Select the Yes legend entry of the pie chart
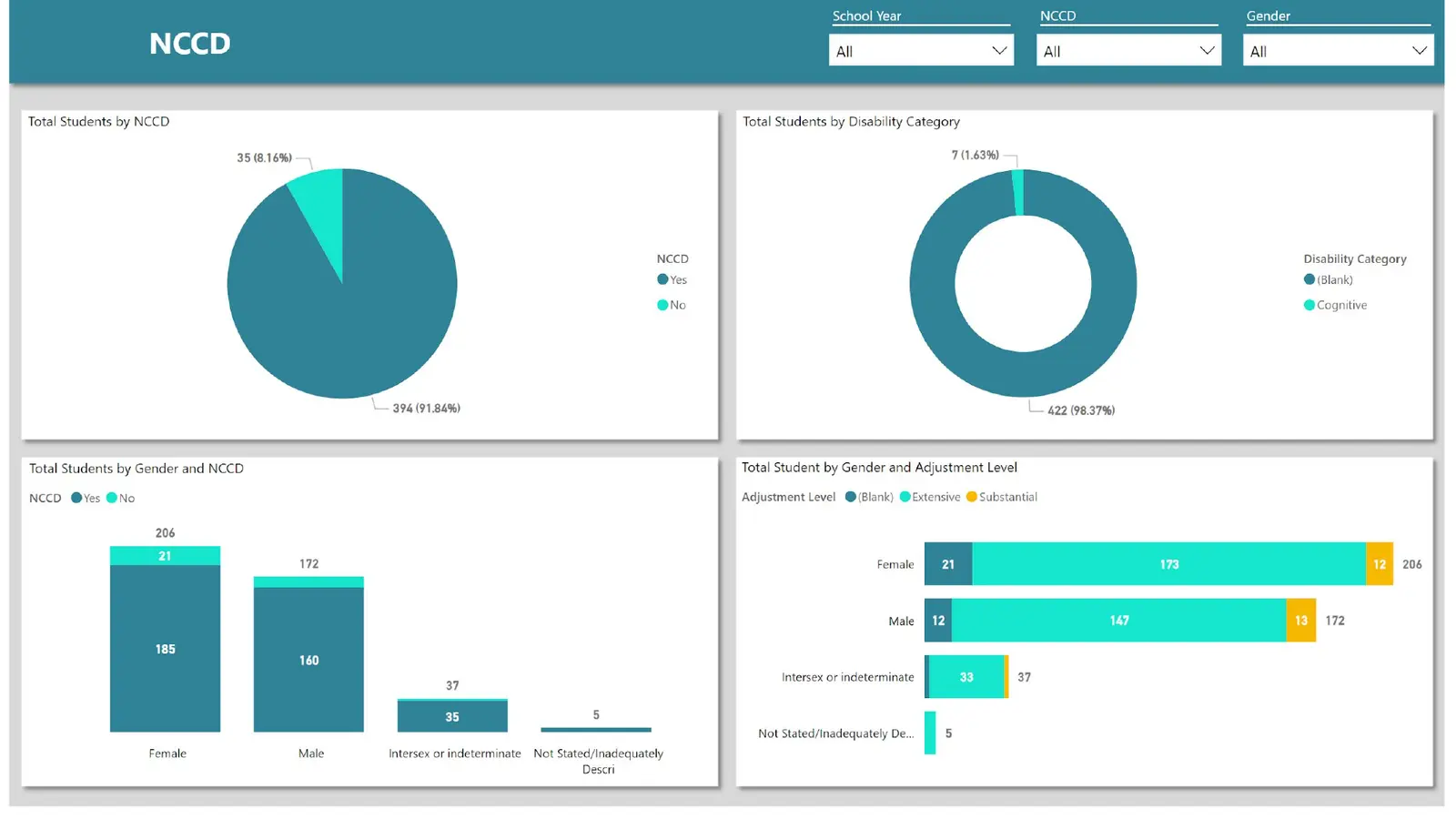This screenshot has height=819, width=1456. point(672,279)
